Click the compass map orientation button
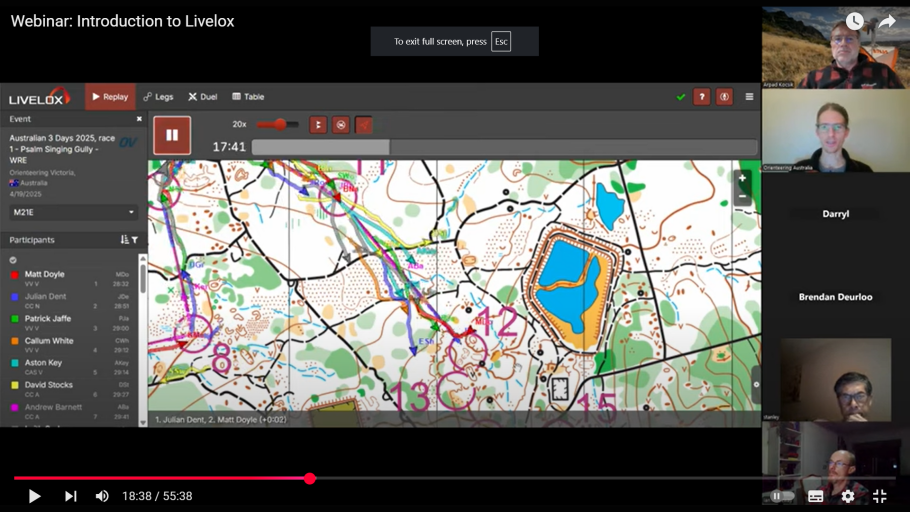 [724, 97]
